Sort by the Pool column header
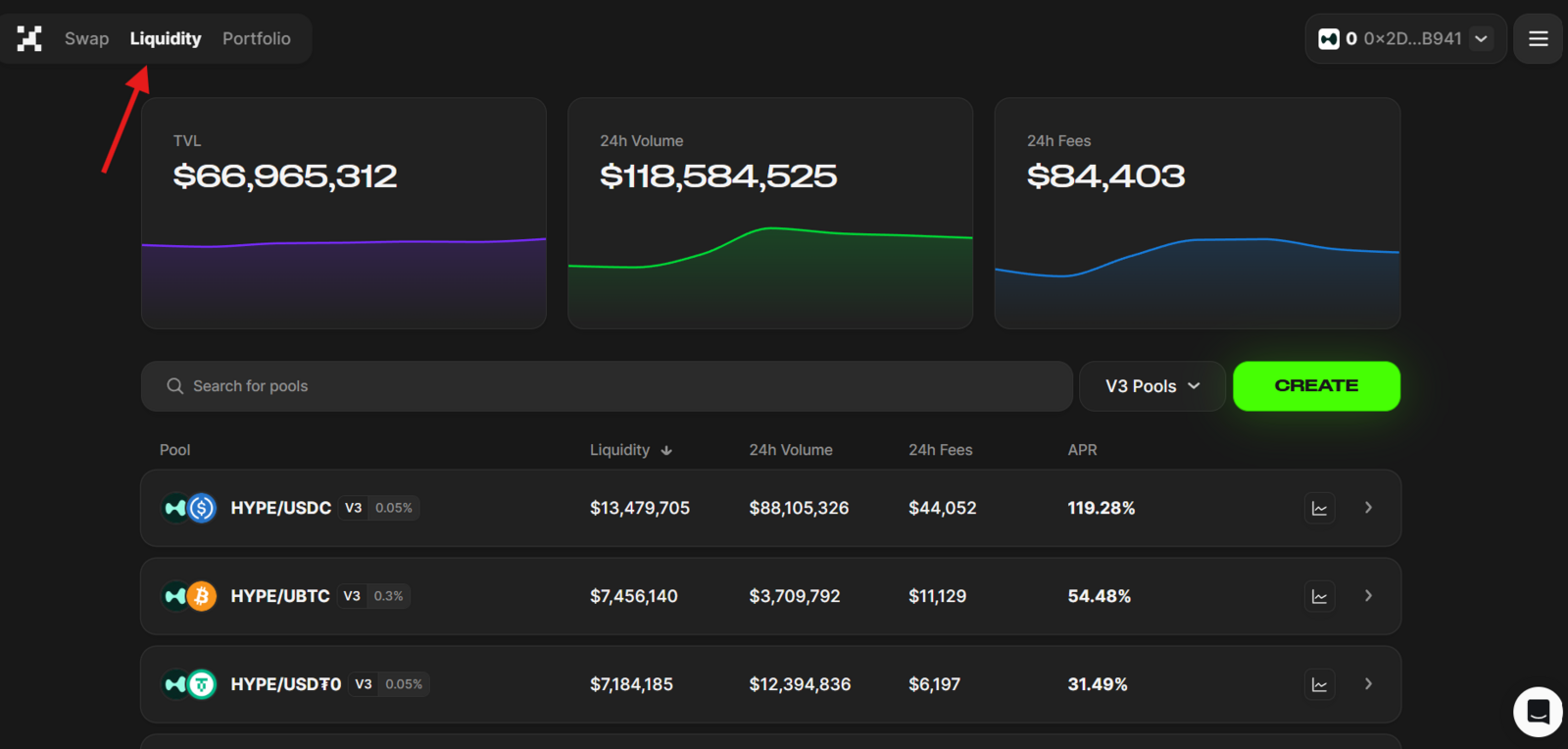The width and height of the screenshot is (1568, 749). (174, 450)
